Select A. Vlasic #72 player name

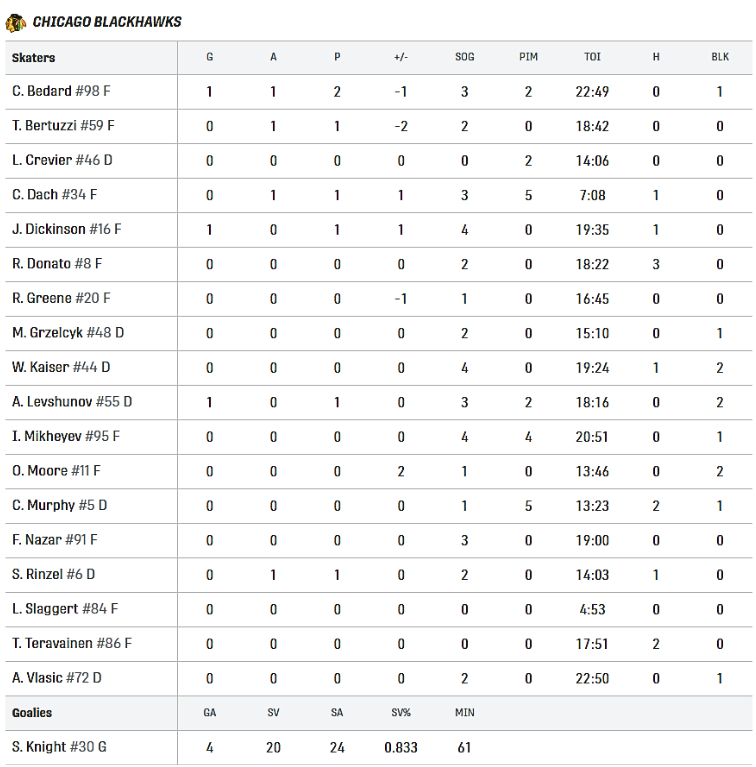click(57, 678)
